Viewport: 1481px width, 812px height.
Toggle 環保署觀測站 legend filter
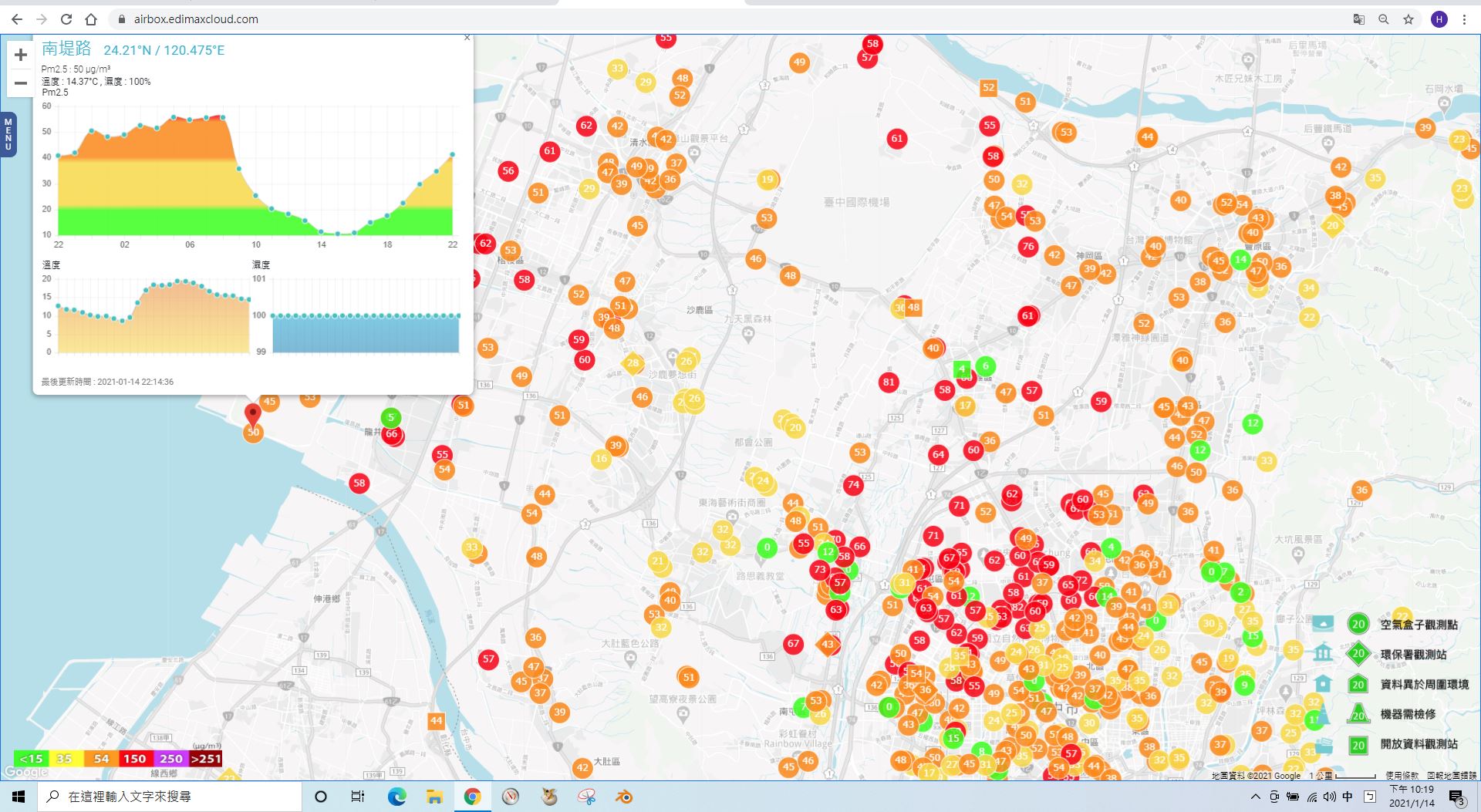[x=1413, y=655]
